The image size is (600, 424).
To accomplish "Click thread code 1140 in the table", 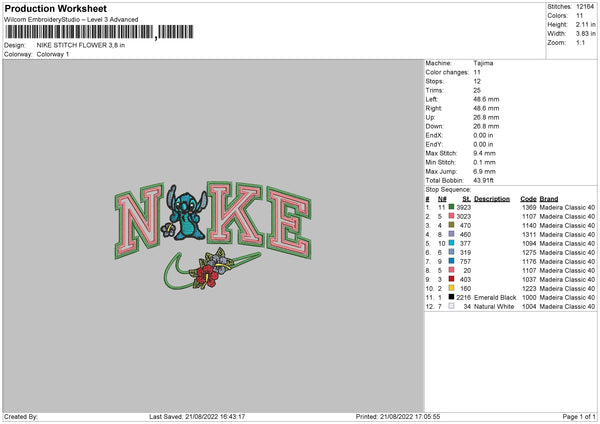I will click(529, 225).
